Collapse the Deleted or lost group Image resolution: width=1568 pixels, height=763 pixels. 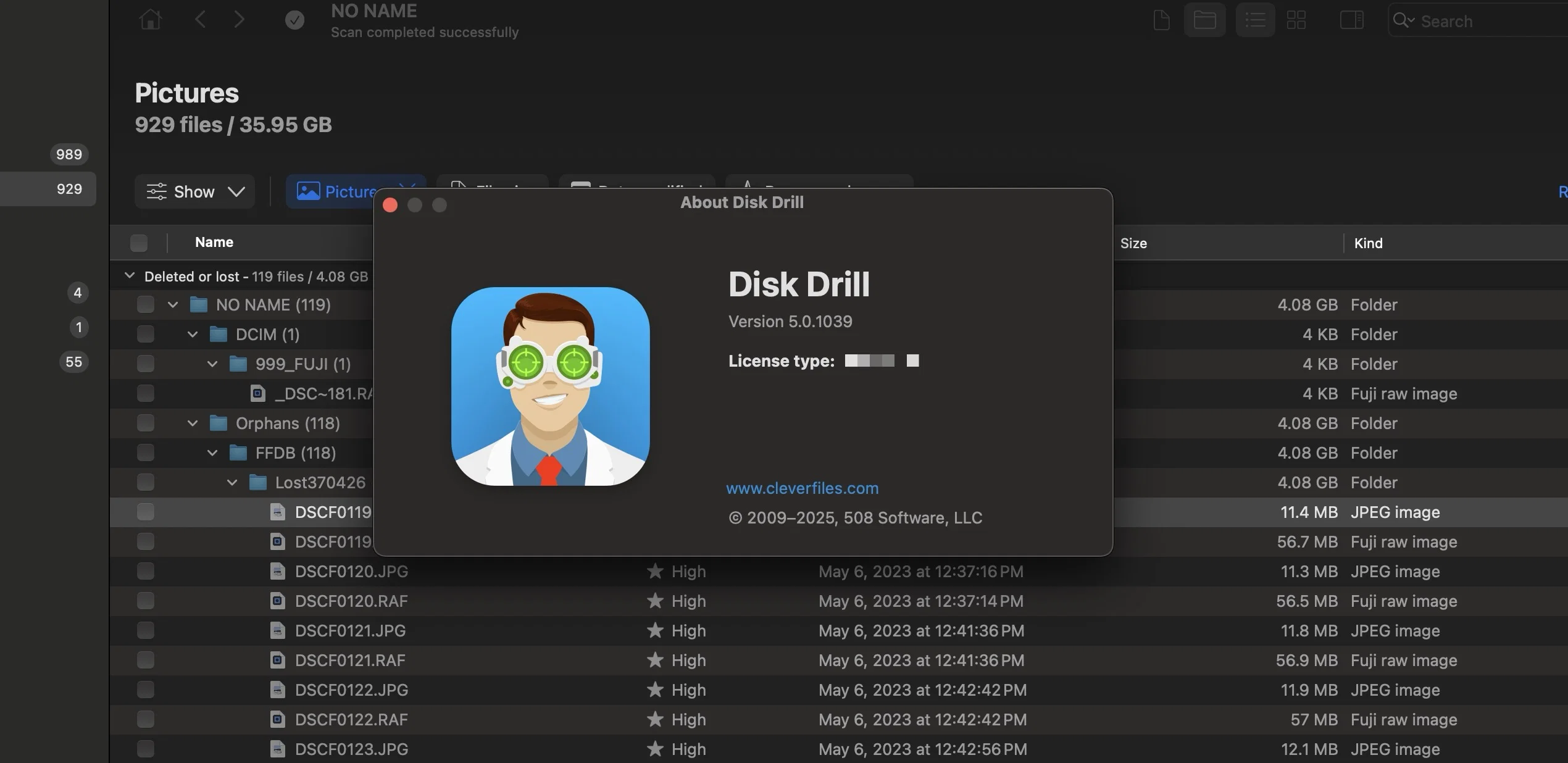pyautogui.click(x=129, y=275)
